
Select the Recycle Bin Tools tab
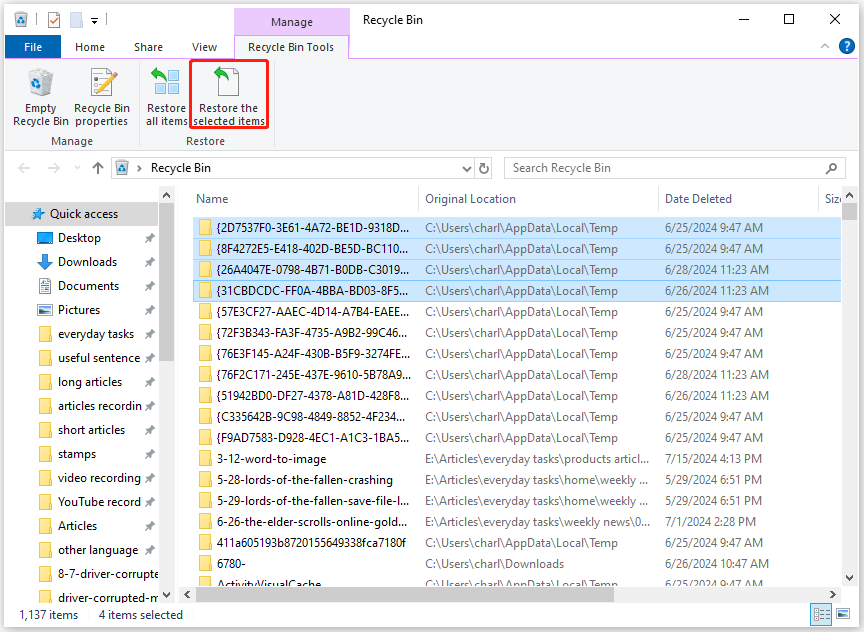pyautogui.click(x=291, y=47)
